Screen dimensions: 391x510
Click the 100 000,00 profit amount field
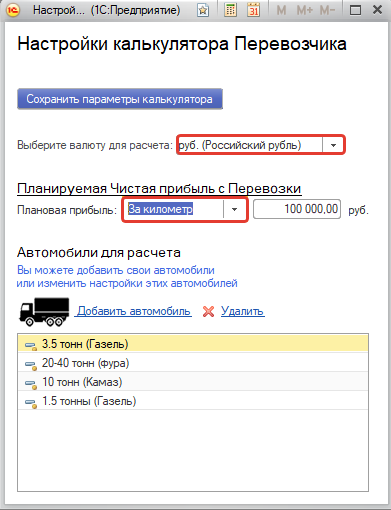pos(297,209)
